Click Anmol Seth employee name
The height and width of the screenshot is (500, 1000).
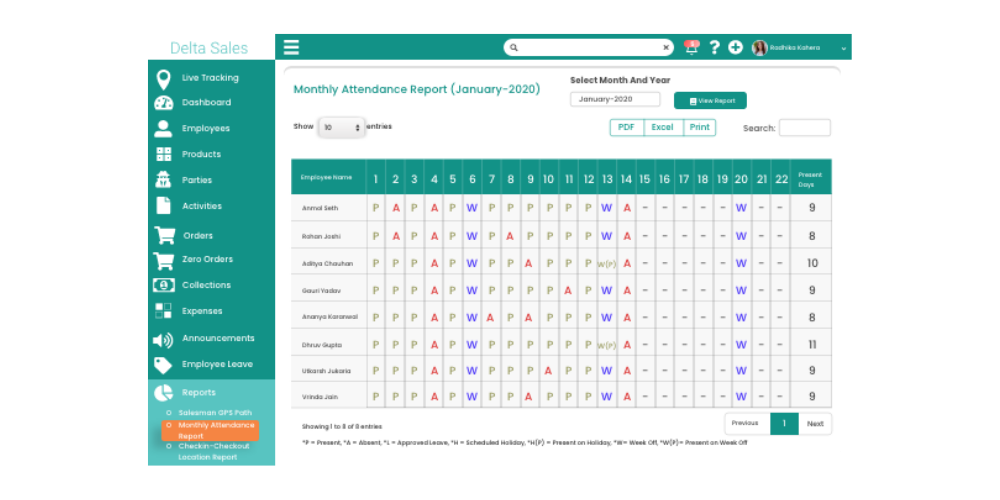[320, 209]
